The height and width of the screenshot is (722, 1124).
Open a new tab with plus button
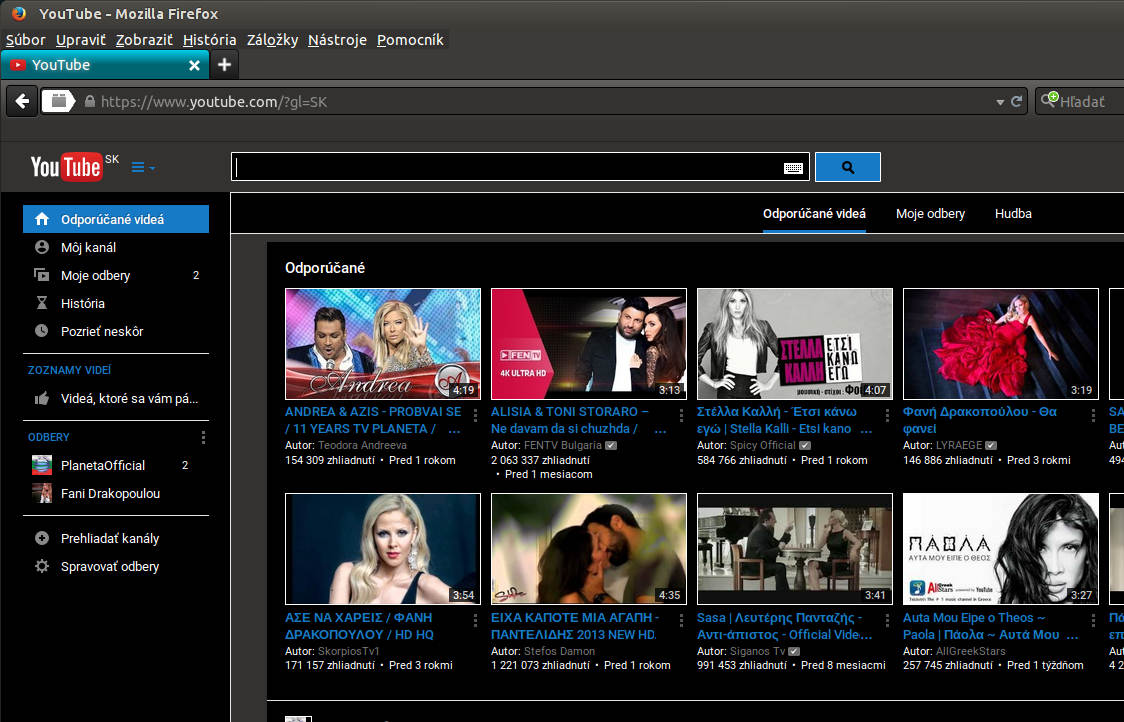224,65
